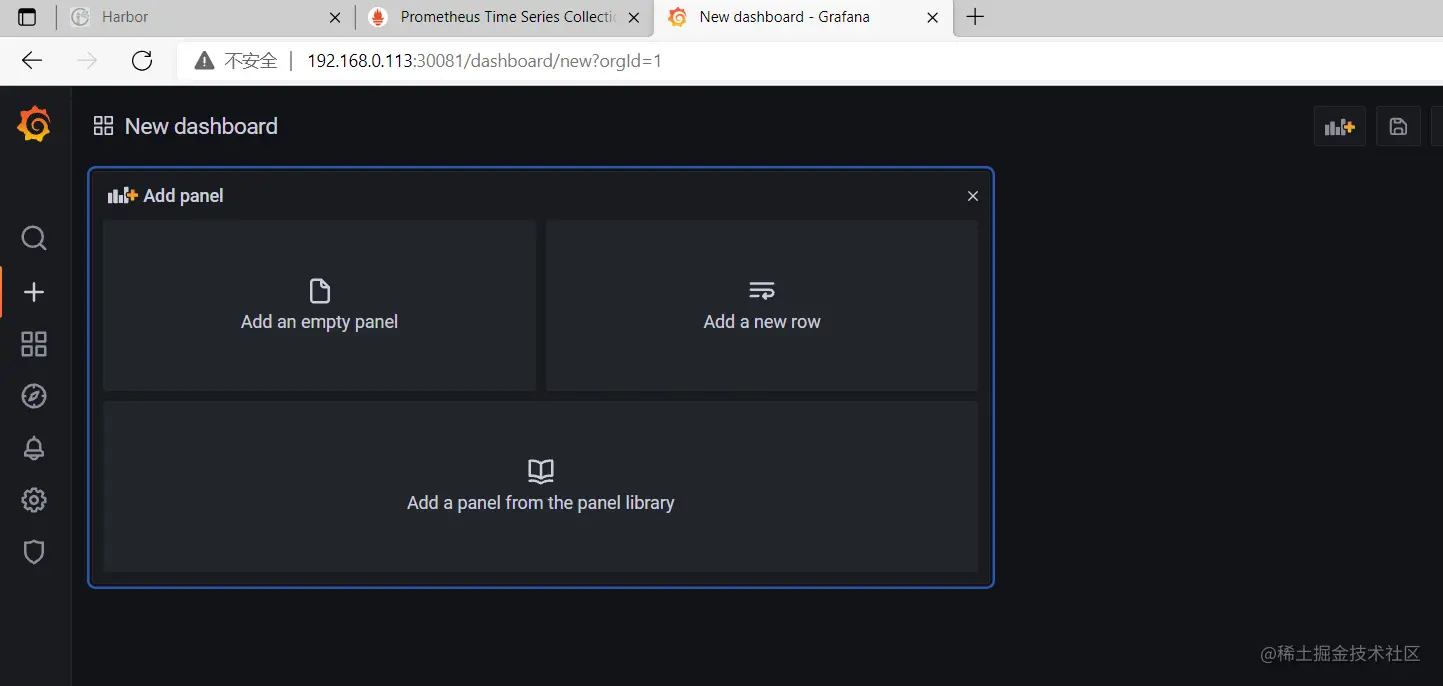
Task: Open a new browser tab
Action: pos(975,17)
